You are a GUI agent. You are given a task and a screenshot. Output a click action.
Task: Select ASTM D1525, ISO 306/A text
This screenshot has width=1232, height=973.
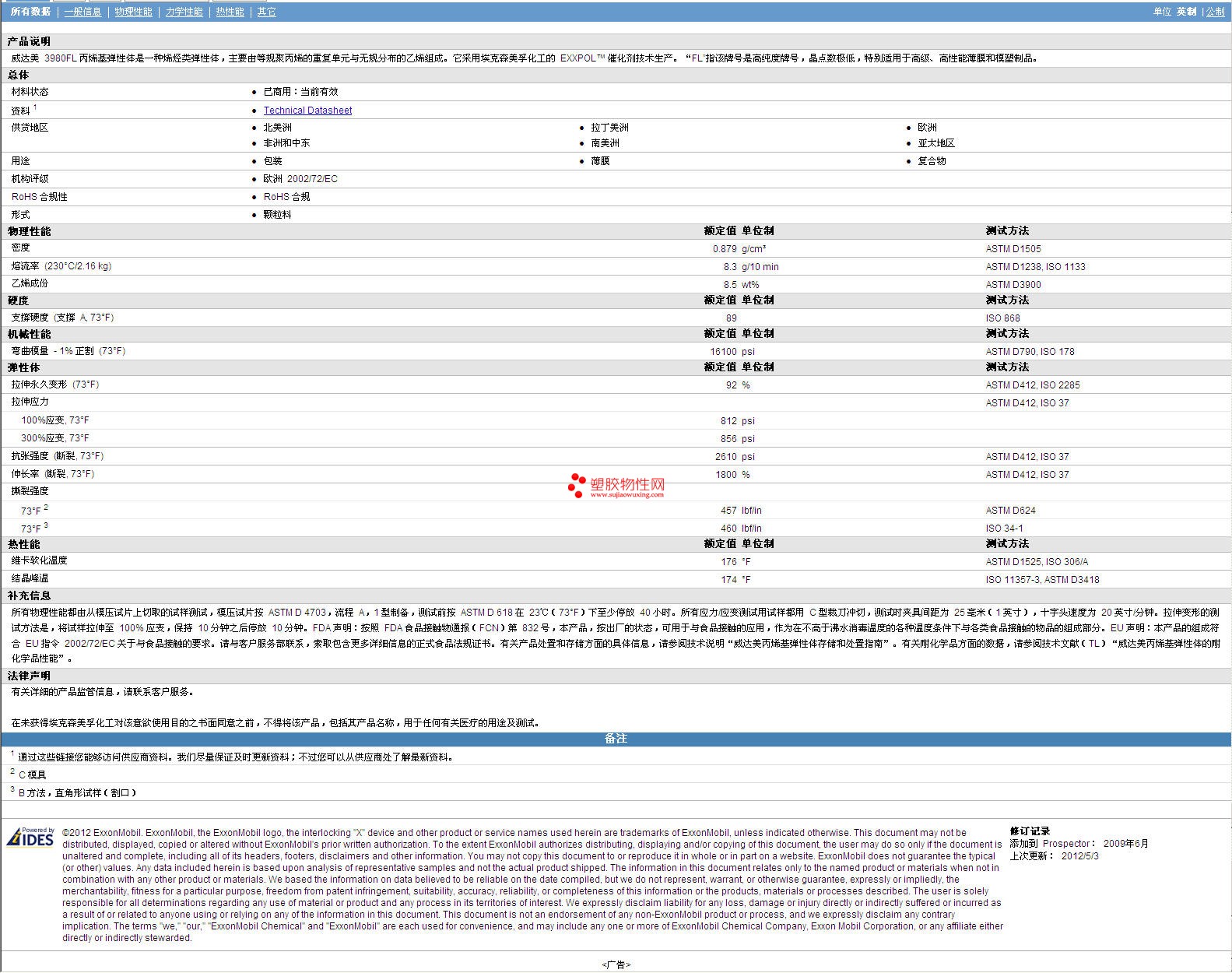[1037, 562]
